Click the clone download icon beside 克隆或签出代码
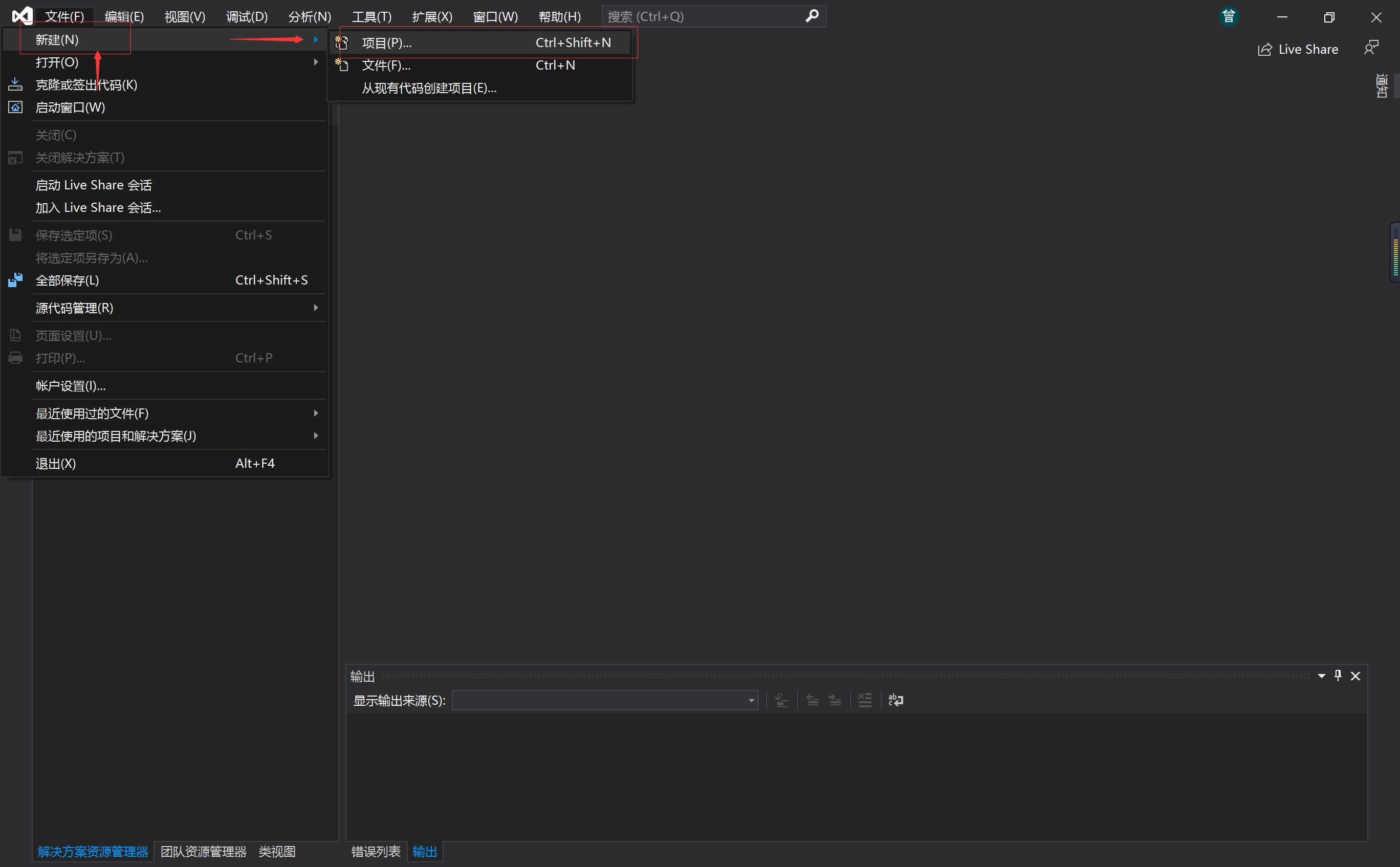 (x=15, y=85)
